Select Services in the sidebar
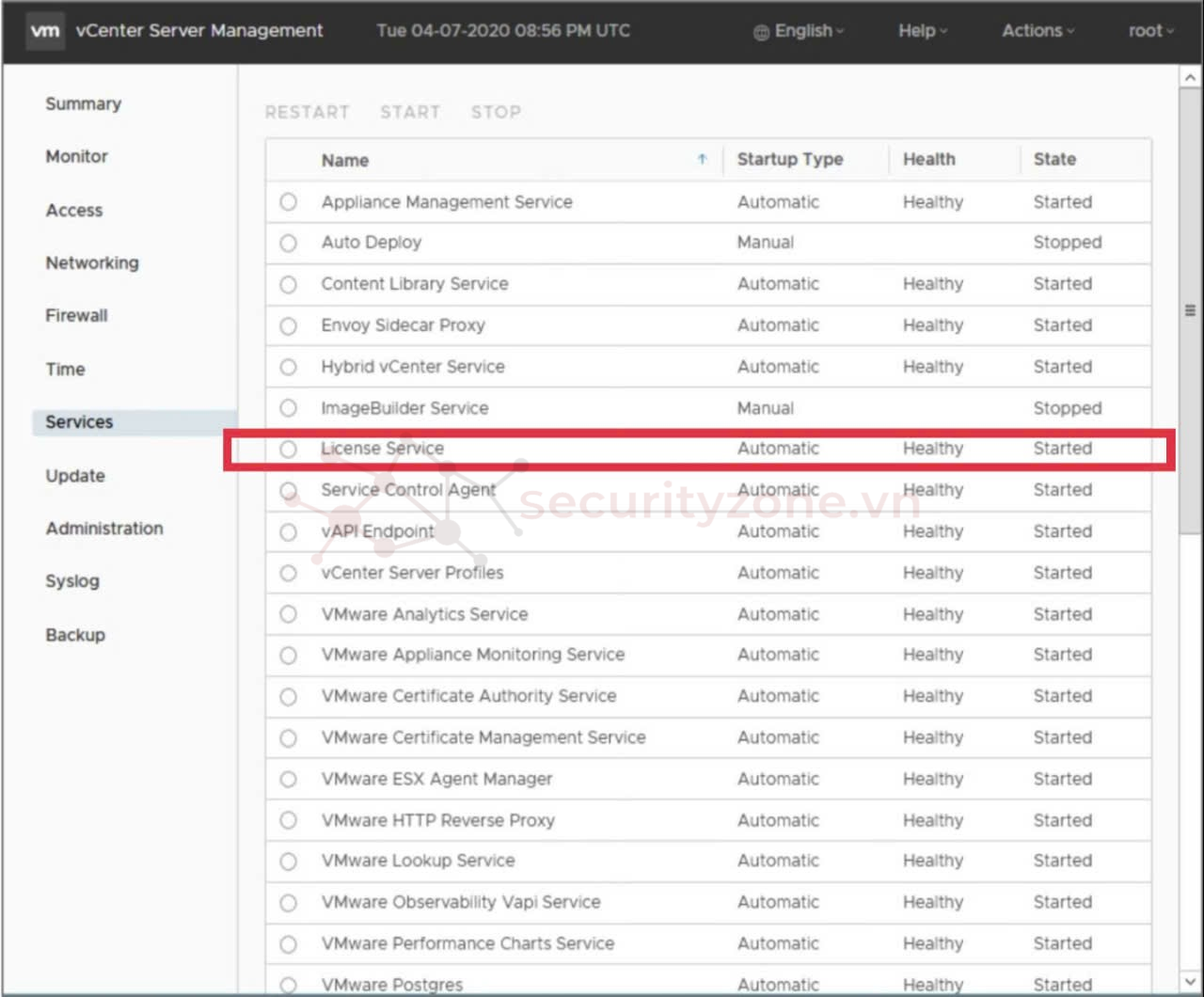 pos(135,422)
